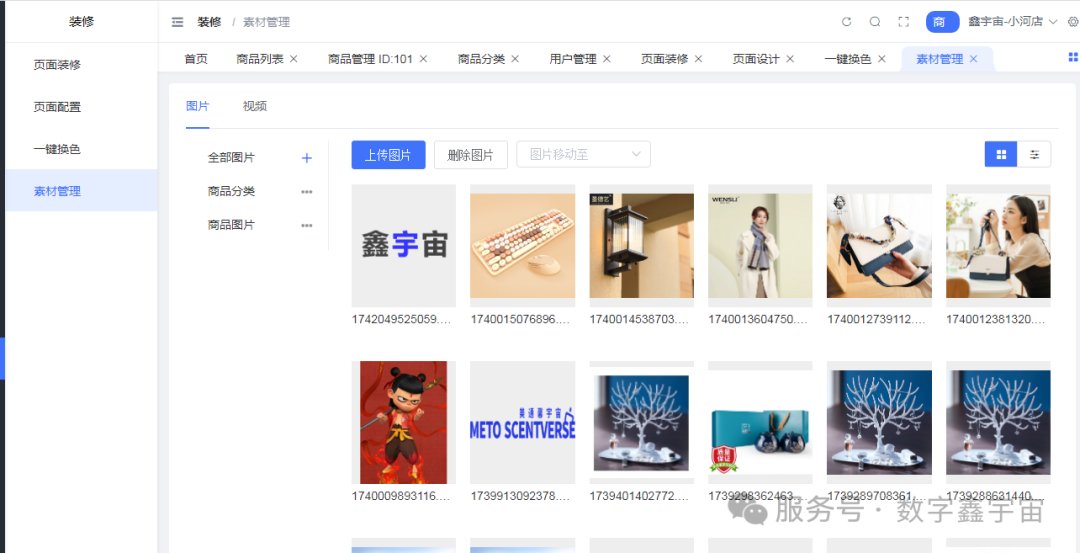Image resolution: width=1080 pixels, height=553 pixels.
Task: Select the Nezha cartoon character image
Action: (404, 422)
